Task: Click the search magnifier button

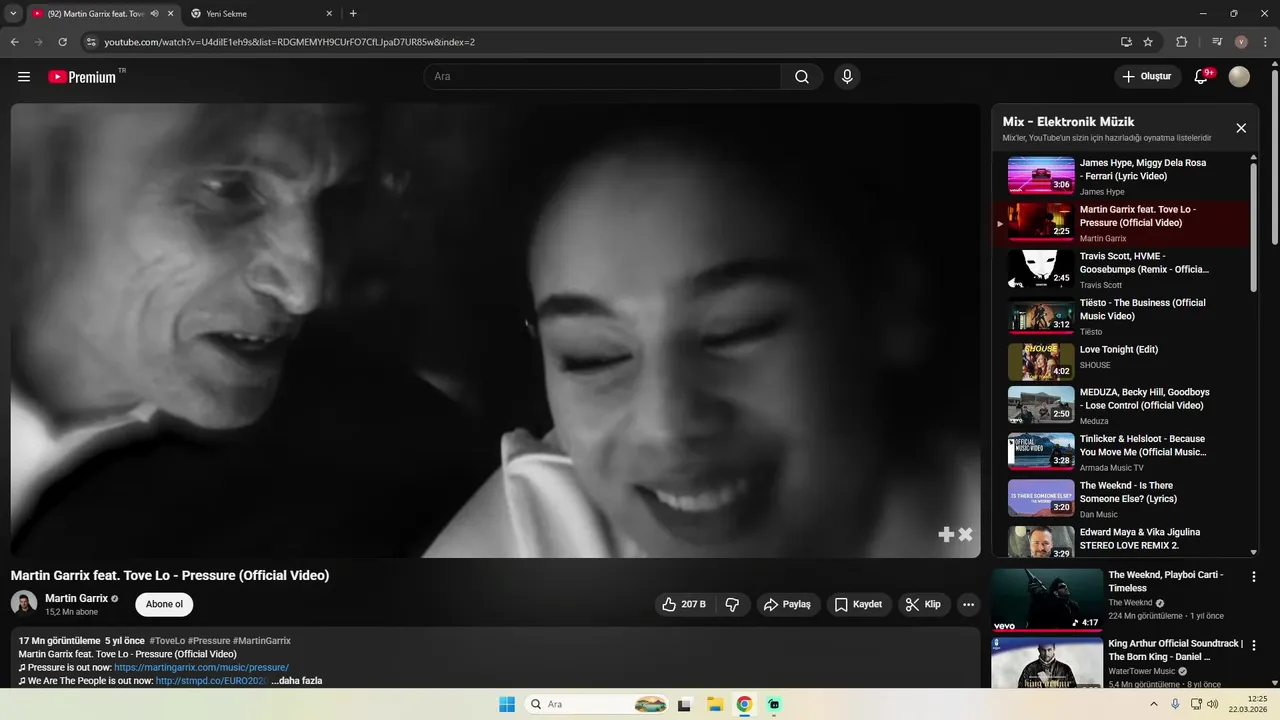Action: coord(802,77)
